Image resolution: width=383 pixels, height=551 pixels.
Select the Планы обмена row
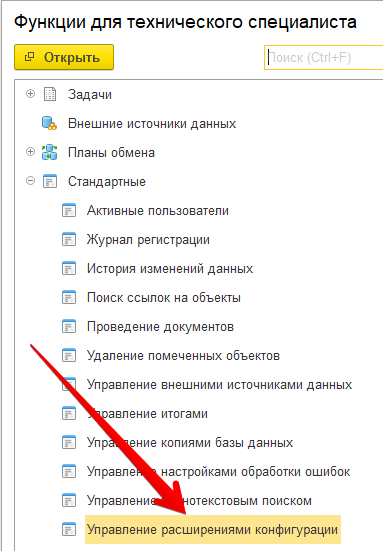click(111, 153)
